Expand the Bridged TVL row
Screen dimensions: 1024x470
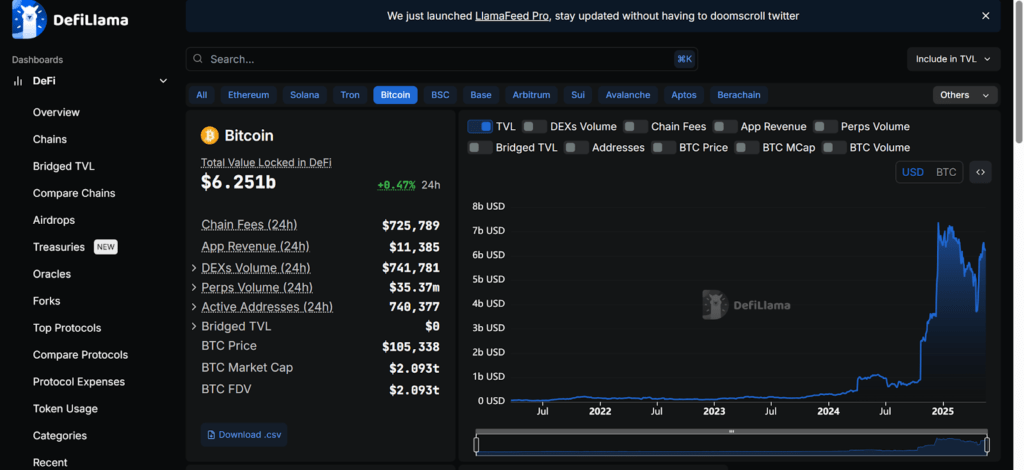pyautogui.click(x=194, y=326)
